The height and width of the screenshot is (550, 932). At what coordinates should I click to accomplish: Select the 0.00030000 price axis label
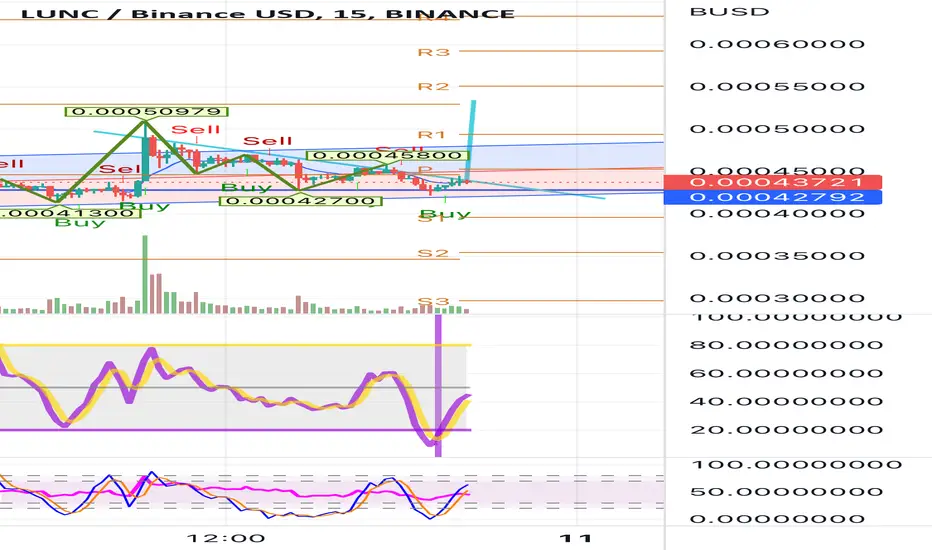[777, 298]
